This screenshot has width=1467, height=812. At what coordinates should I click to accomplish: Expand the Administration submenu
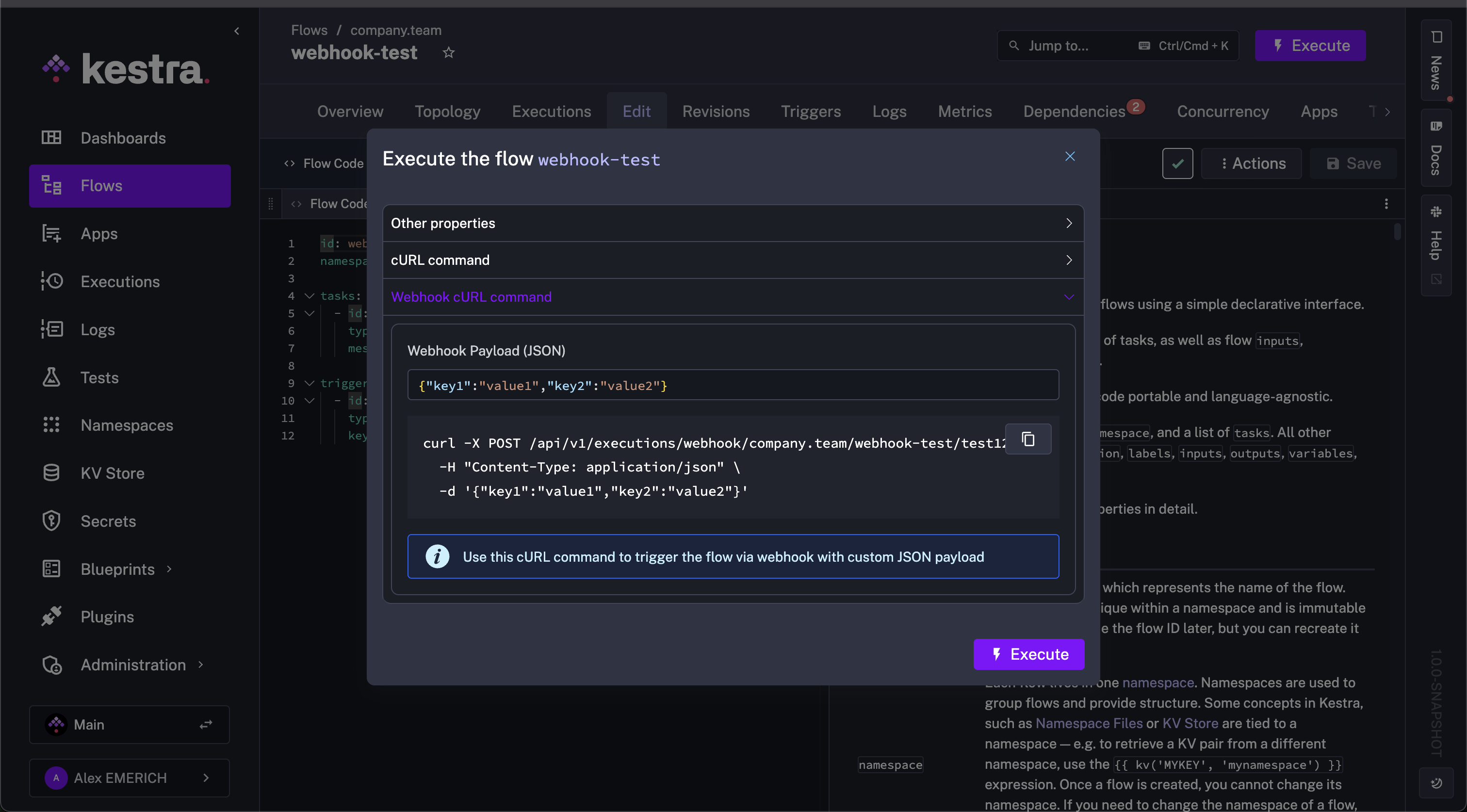(130, 665)
